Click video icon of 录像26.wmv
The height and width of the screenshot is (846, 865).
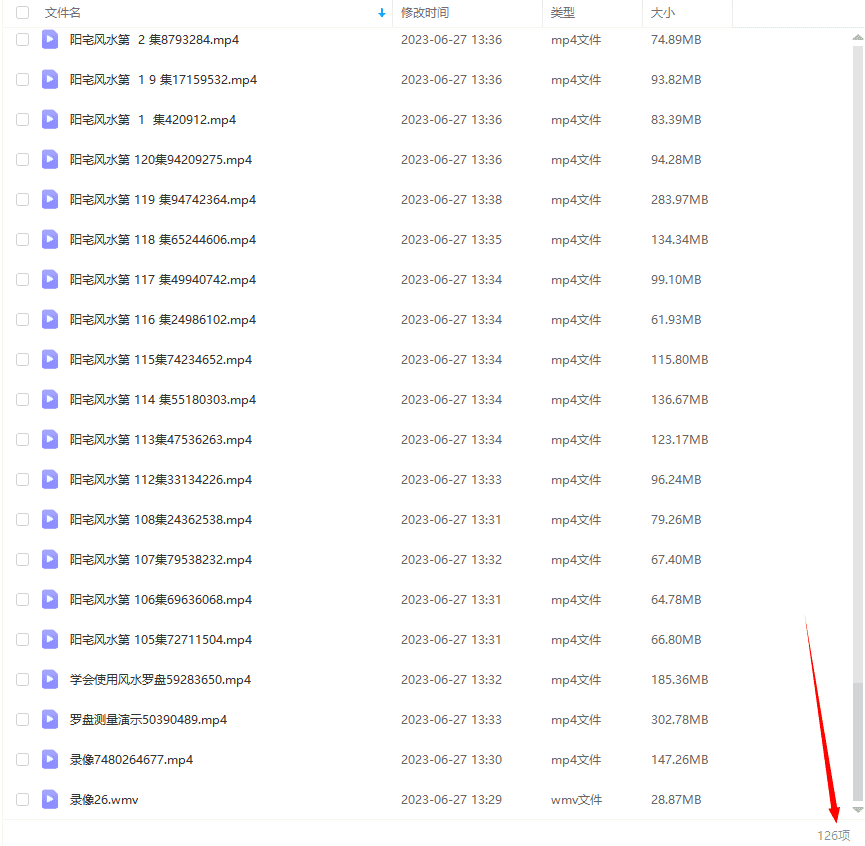(x=50, y=799)
